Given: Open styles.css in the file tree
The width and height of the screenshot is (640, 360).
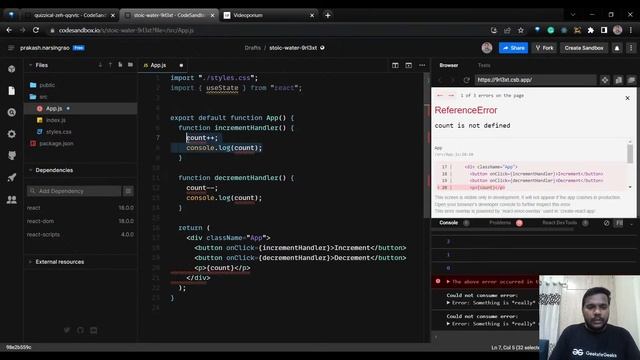Looking at the screenshot, I should 59,132.
